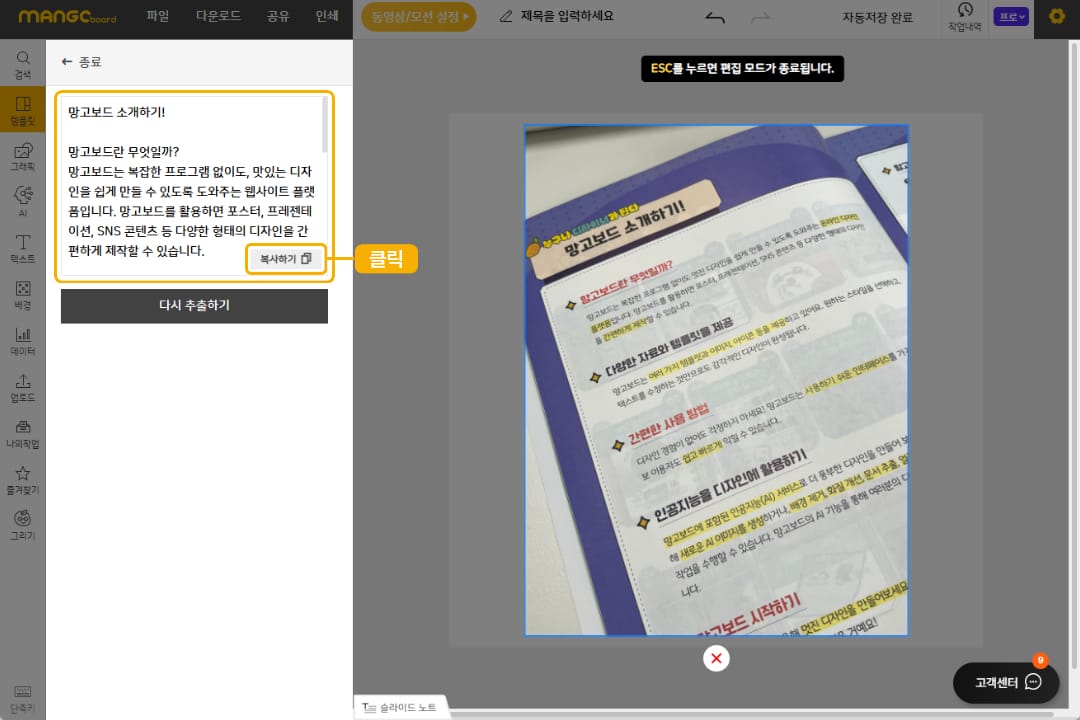Select the book photo on canvas
Image resolution: width=1080 pixels, height=720 pixels.
coord(716,380)
